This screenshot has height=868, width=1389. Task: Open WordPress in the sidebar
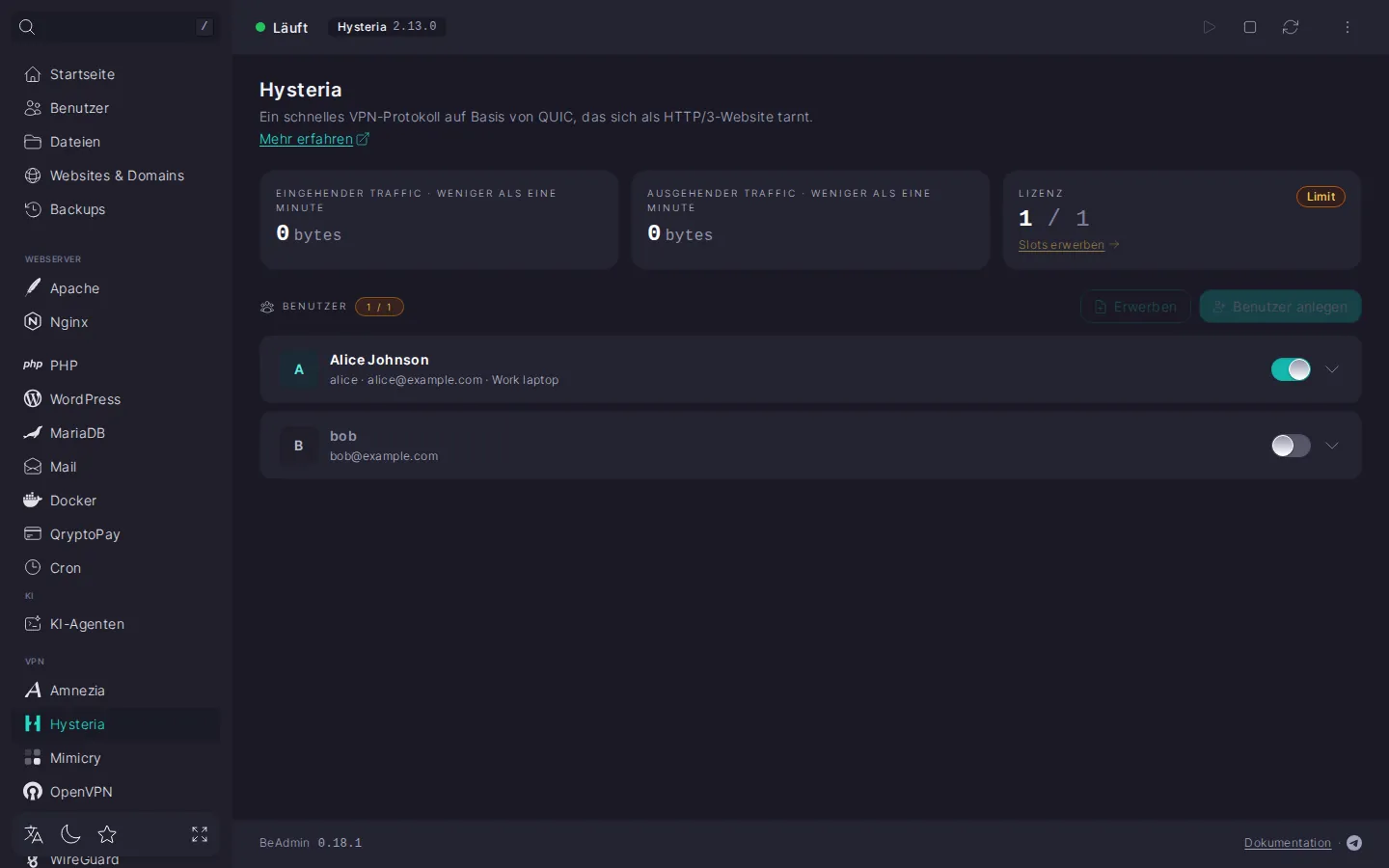point(116,399)
